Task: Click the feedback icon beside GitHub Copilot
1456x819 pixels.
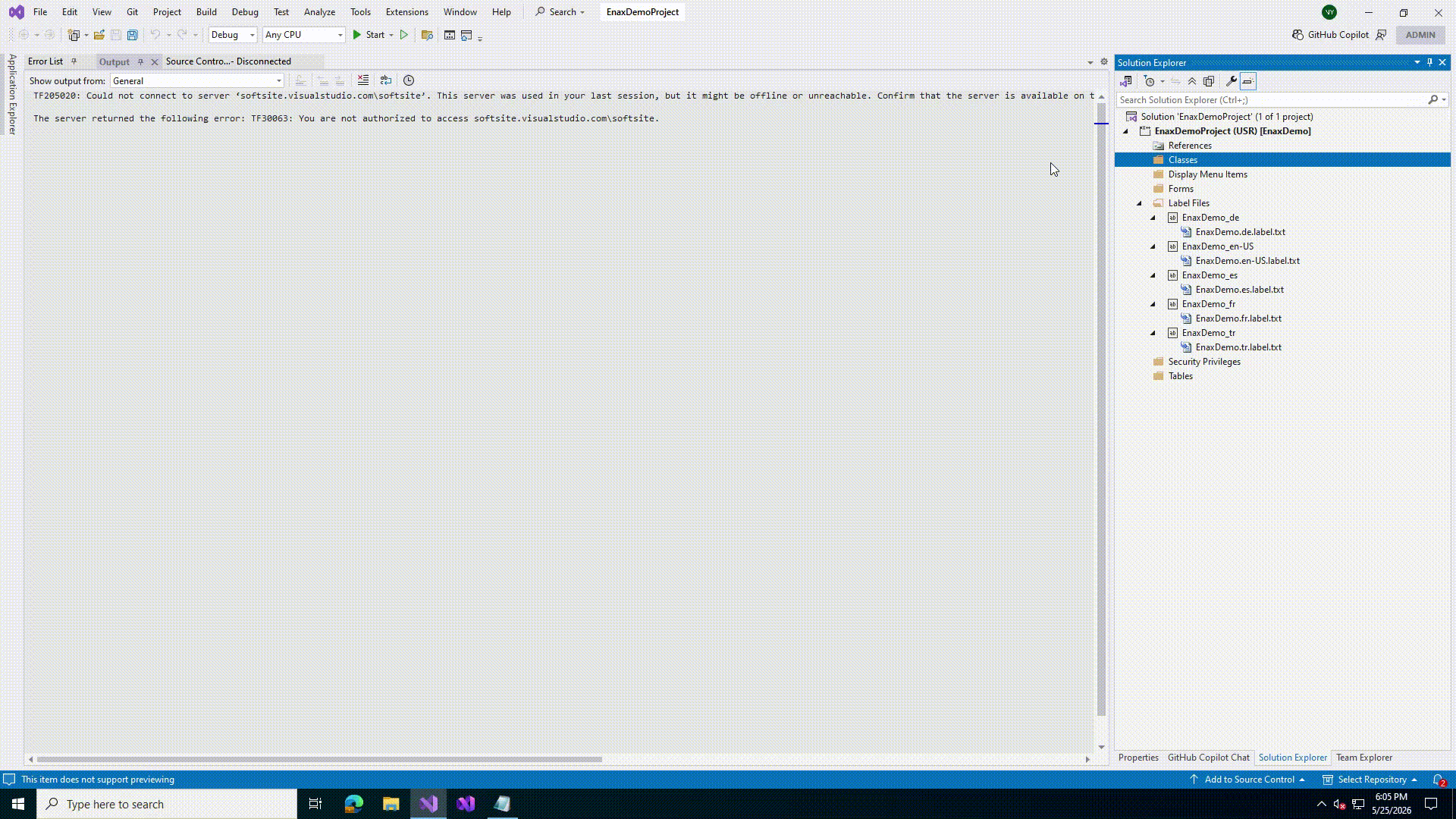Action: point(1381,35)
